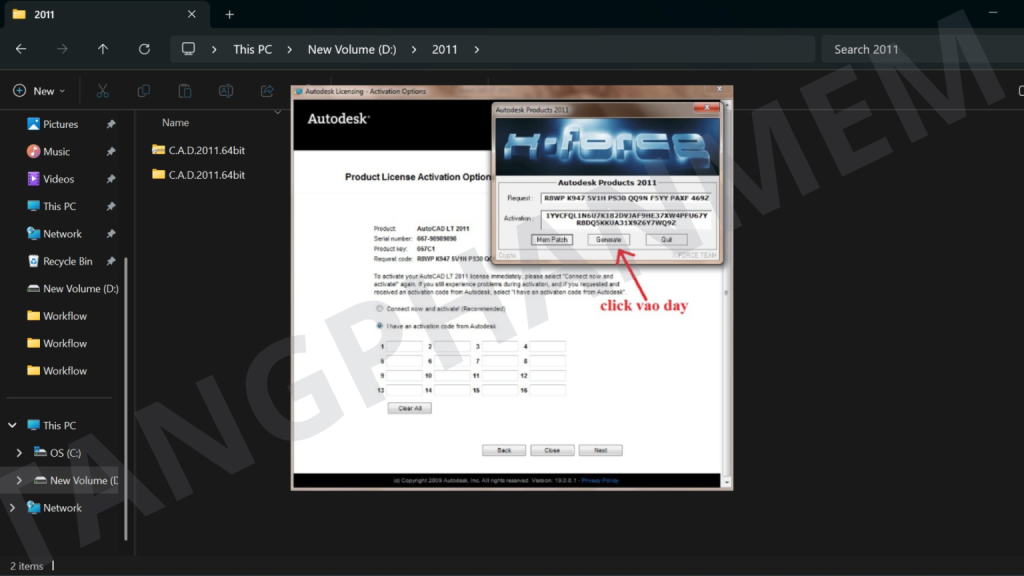This screenshot has width=1024, height=576.
Task: Open the New dropdown menu
Action: point(39,91)
